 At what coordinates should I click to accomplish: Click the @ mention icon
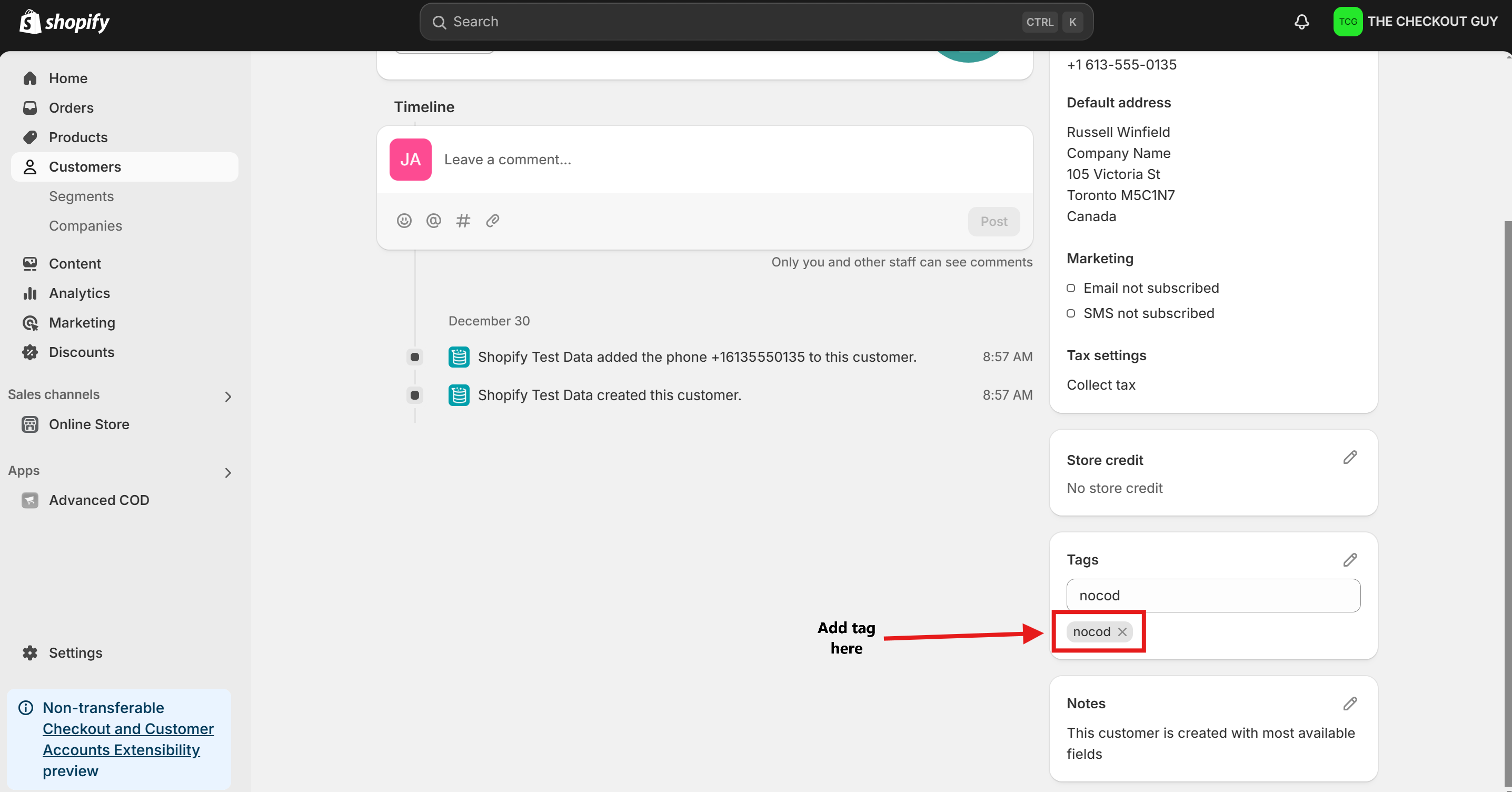coord(433,221)
